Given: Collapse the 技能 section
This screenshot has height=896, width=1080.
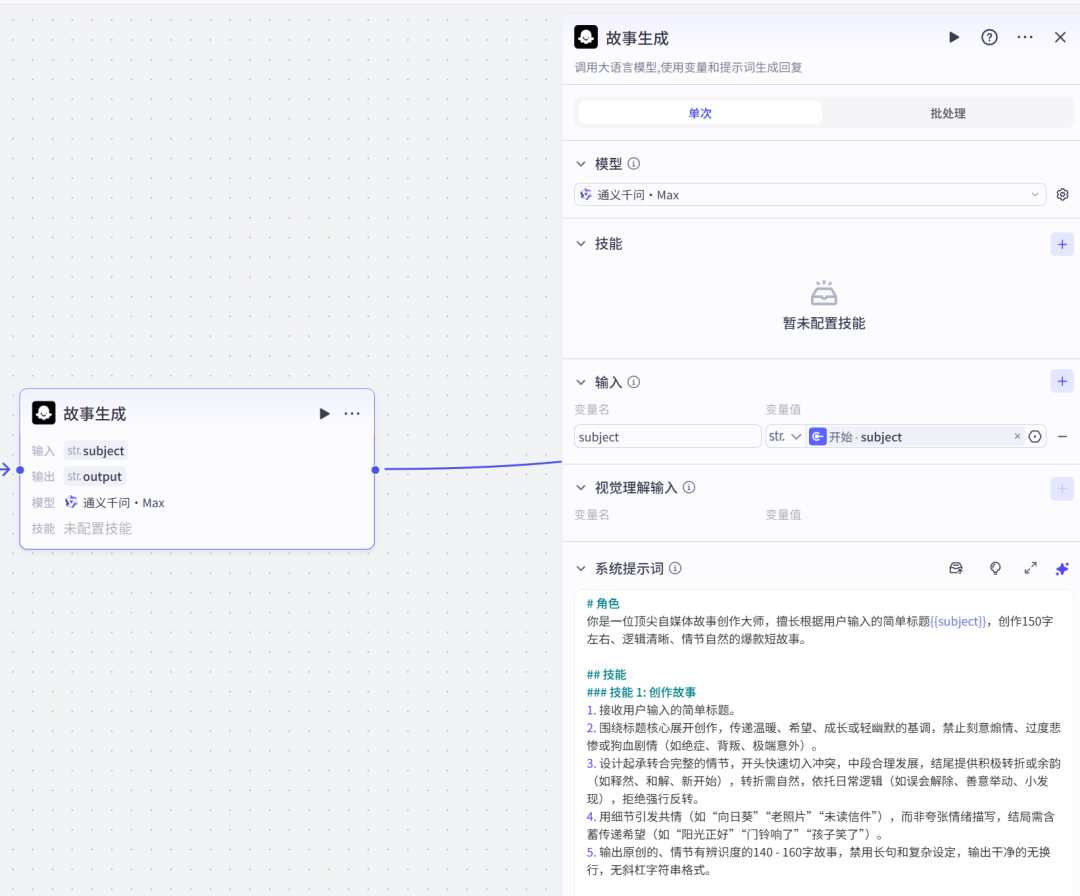Looking at the screenshot, I should tap(581, 243).
